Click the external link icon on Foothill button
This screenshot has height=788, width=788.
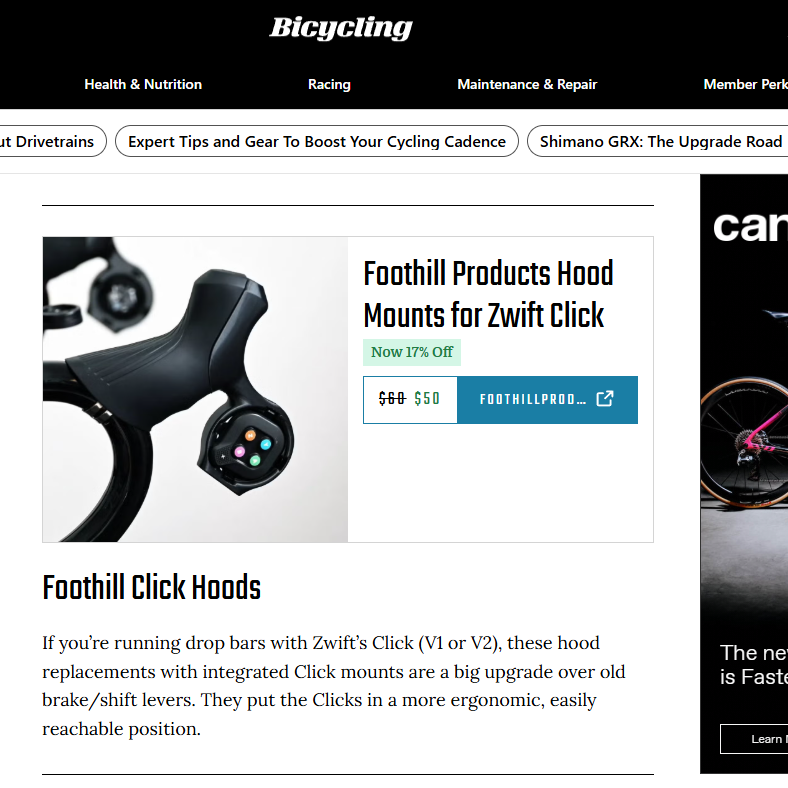[x=605, y=399]
